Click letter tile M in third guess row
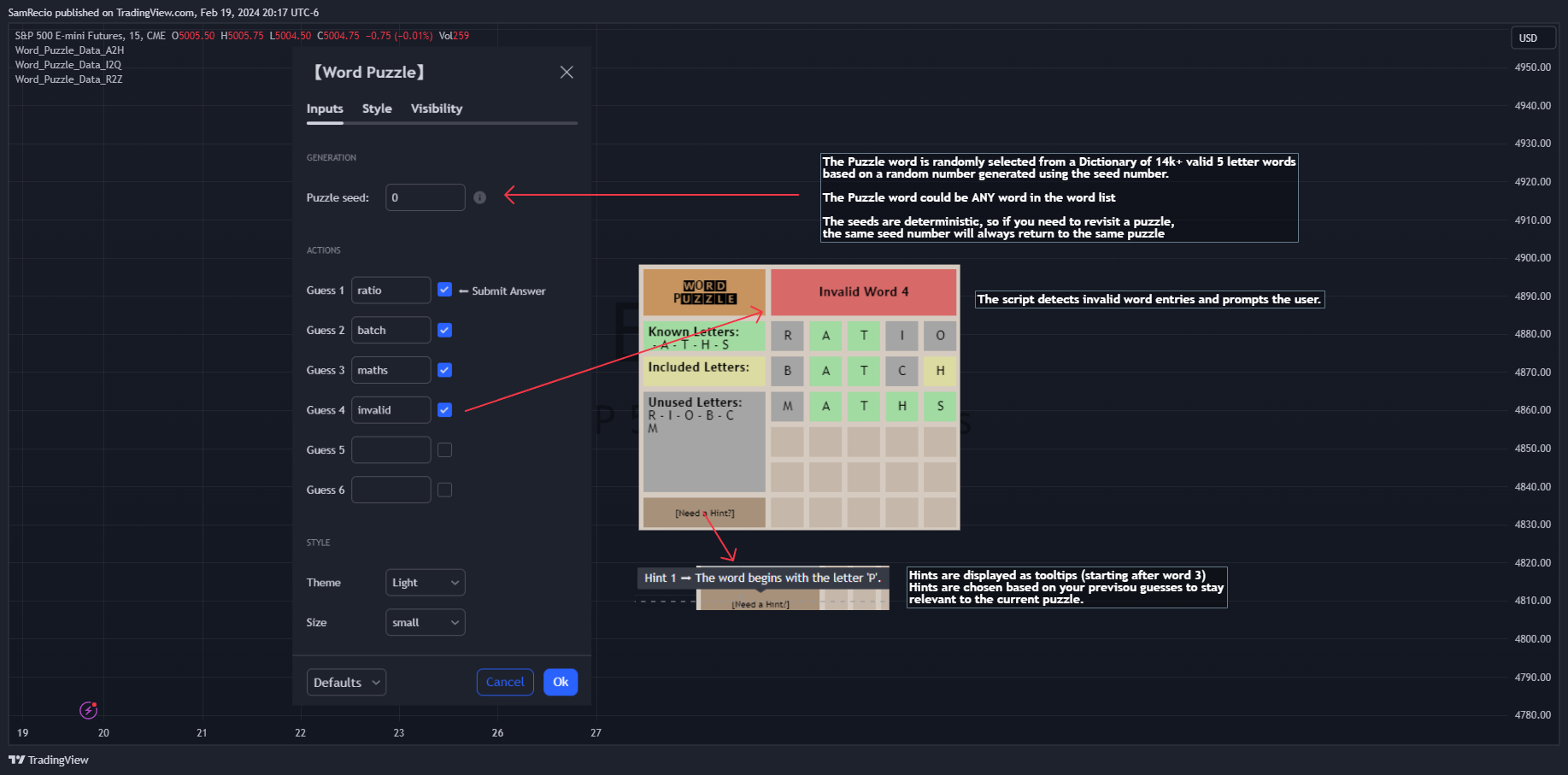This screenshot has height=775, width=1568. [x=788, y=407]
